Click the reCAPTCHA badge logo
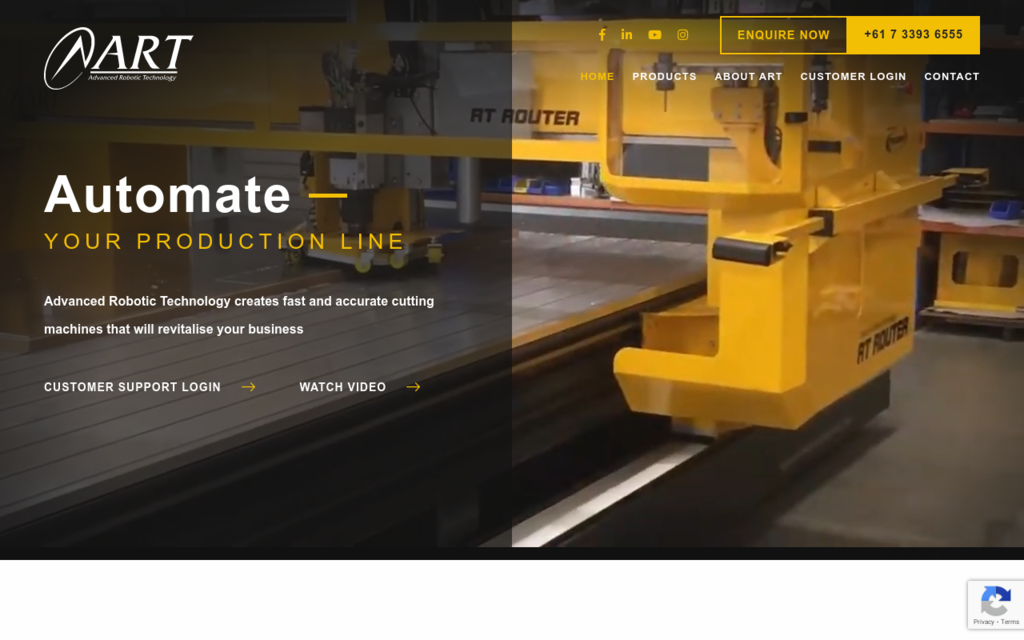Viewport: 1024px width, 640px height. tap(995, 601)
